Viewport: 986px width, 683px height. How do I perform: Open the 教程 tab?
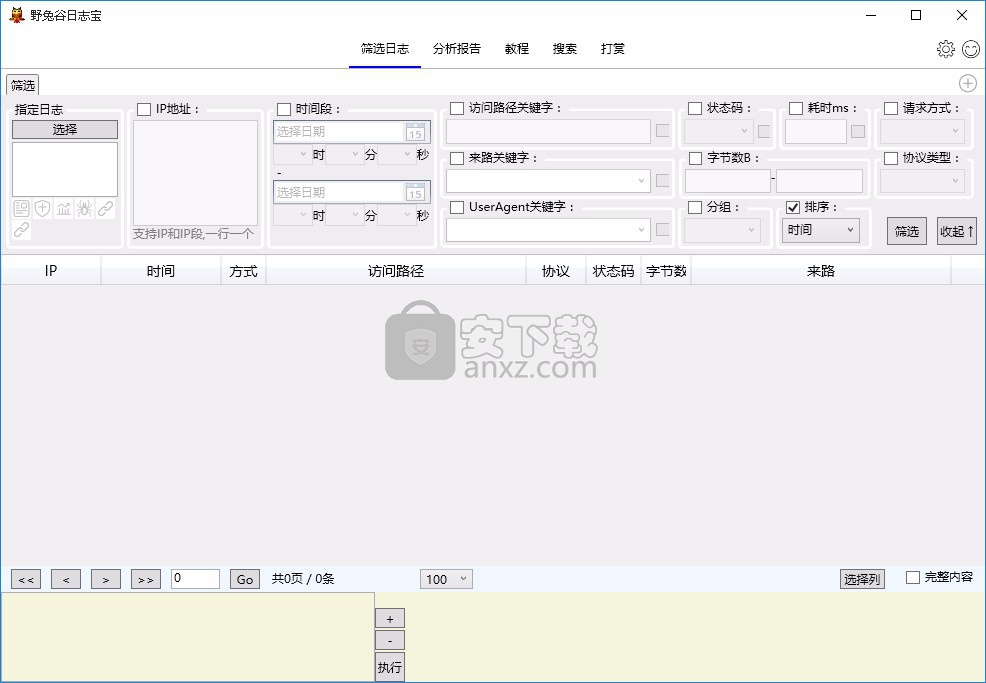click(517, 48)
